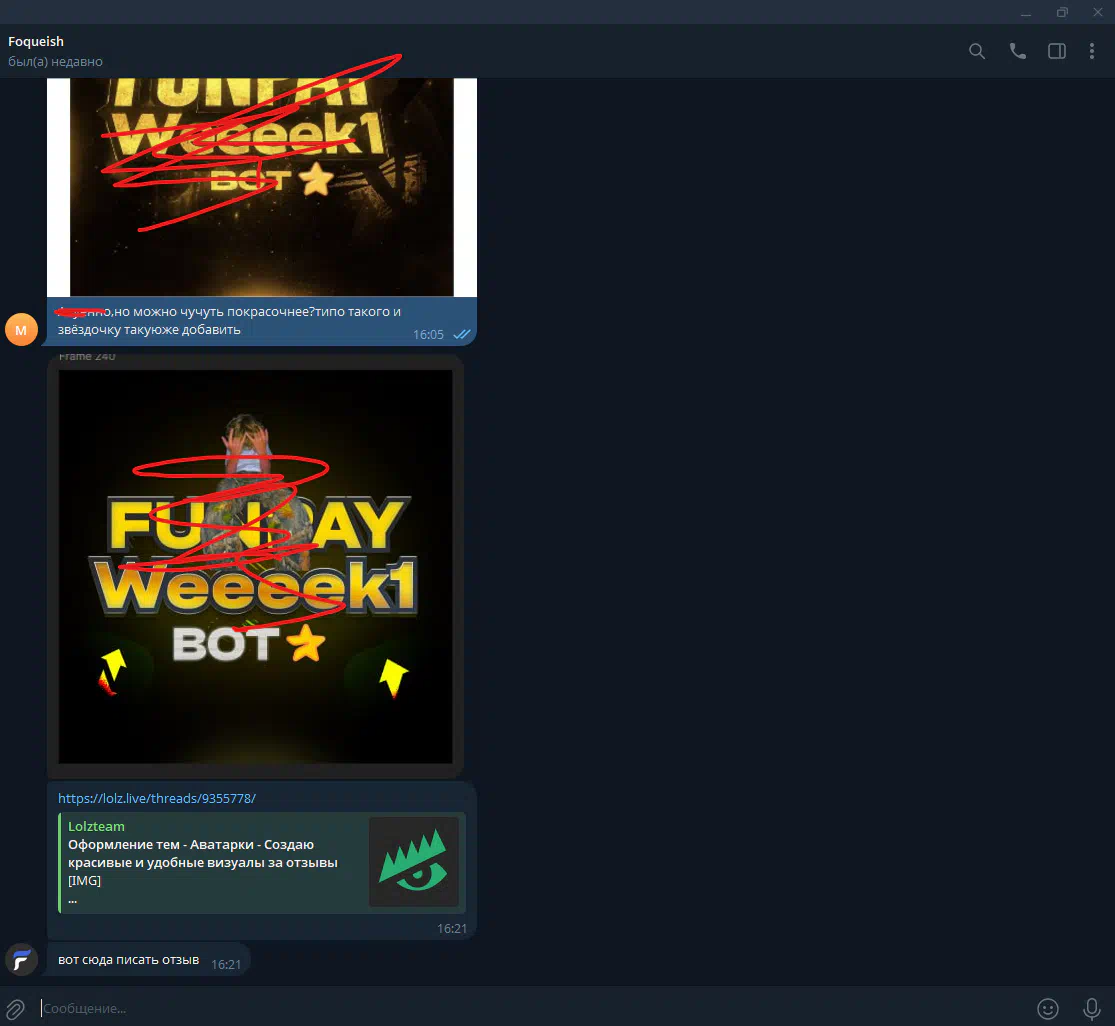The width and height of the screenshot is (1115, 1026).
Task: Restore down the Telegram window
Action: click(1062, 12)
